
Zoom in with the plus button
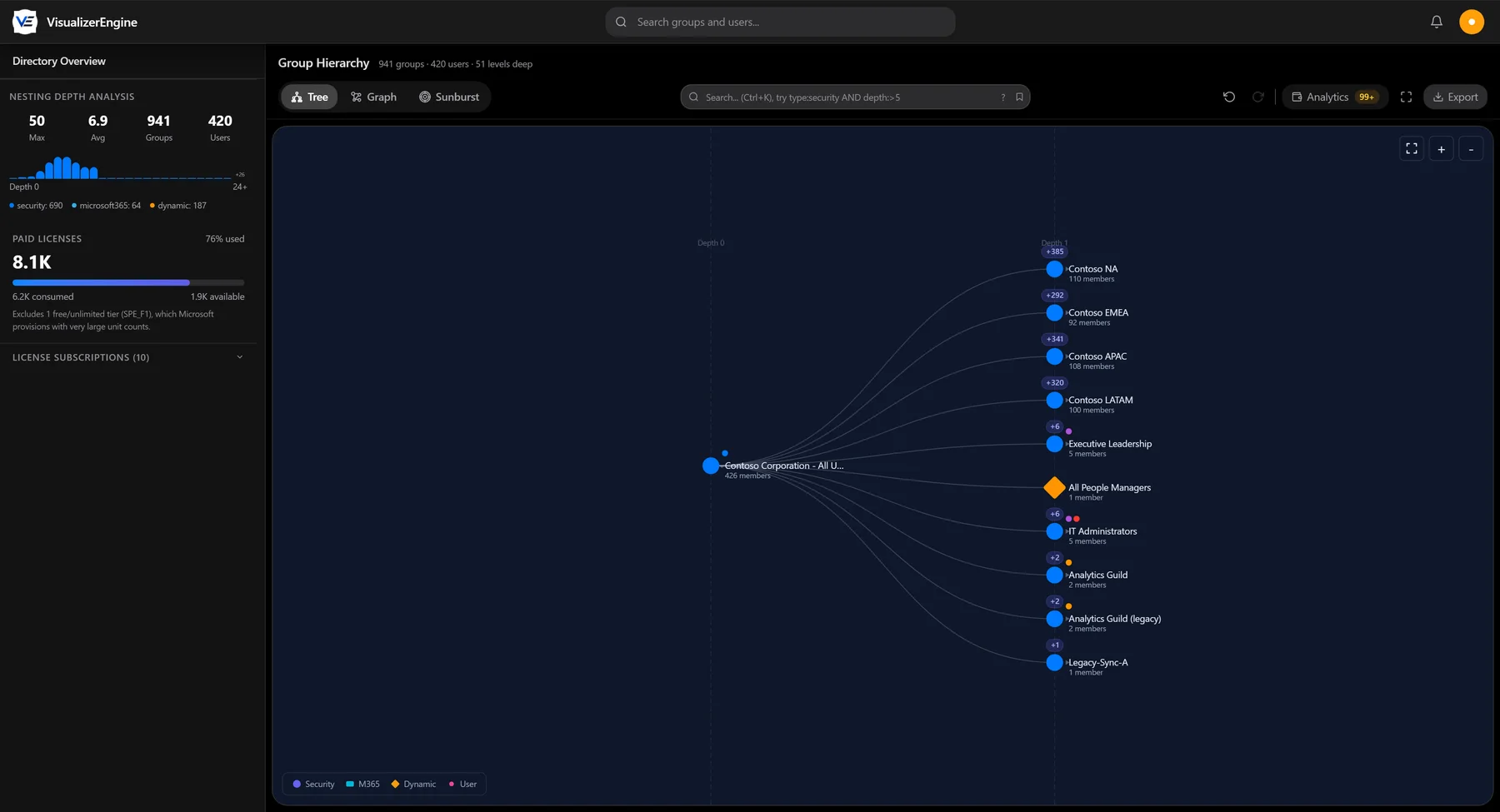click(x=1442, y=149)
